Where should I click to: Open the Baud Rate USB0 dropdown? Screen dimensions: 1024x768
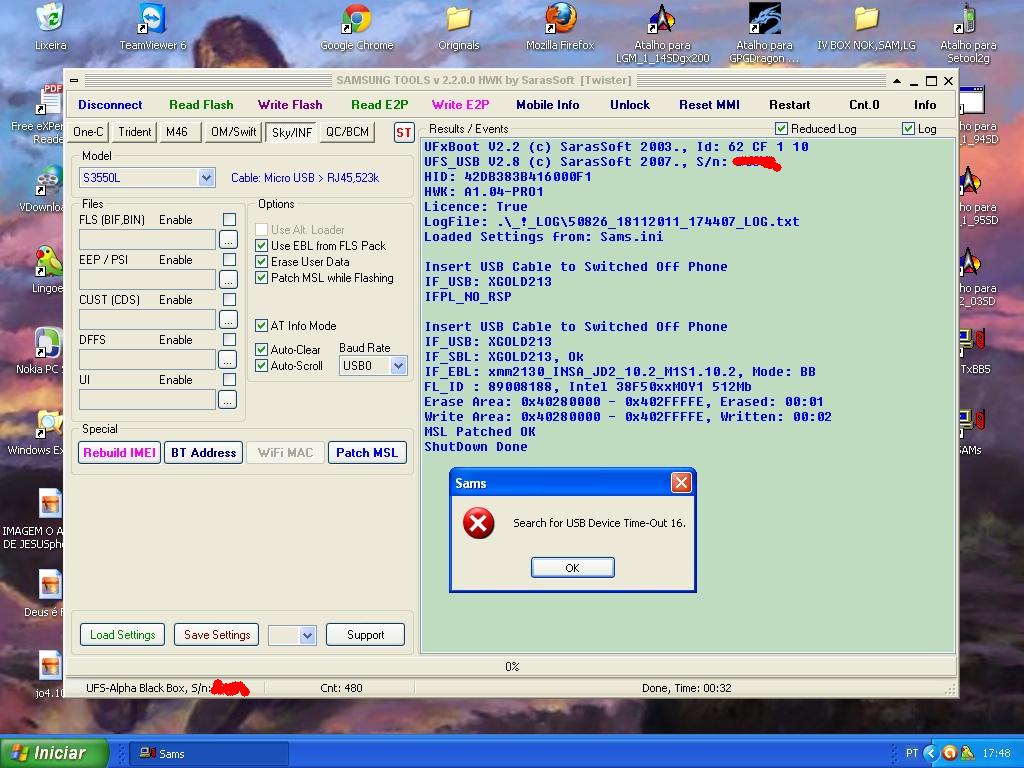[x=398, y=366]
